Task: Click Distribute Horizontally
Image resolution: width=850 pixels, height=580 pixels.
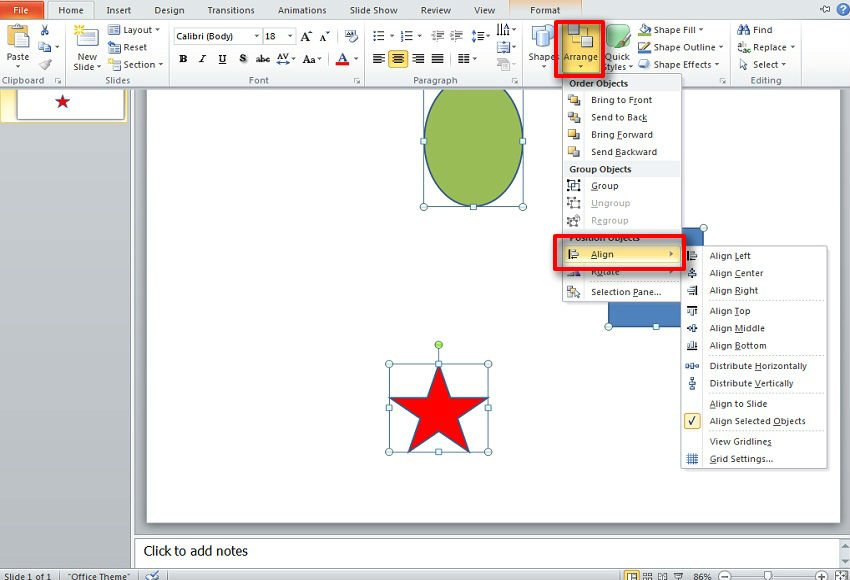Action: (757, 366)
